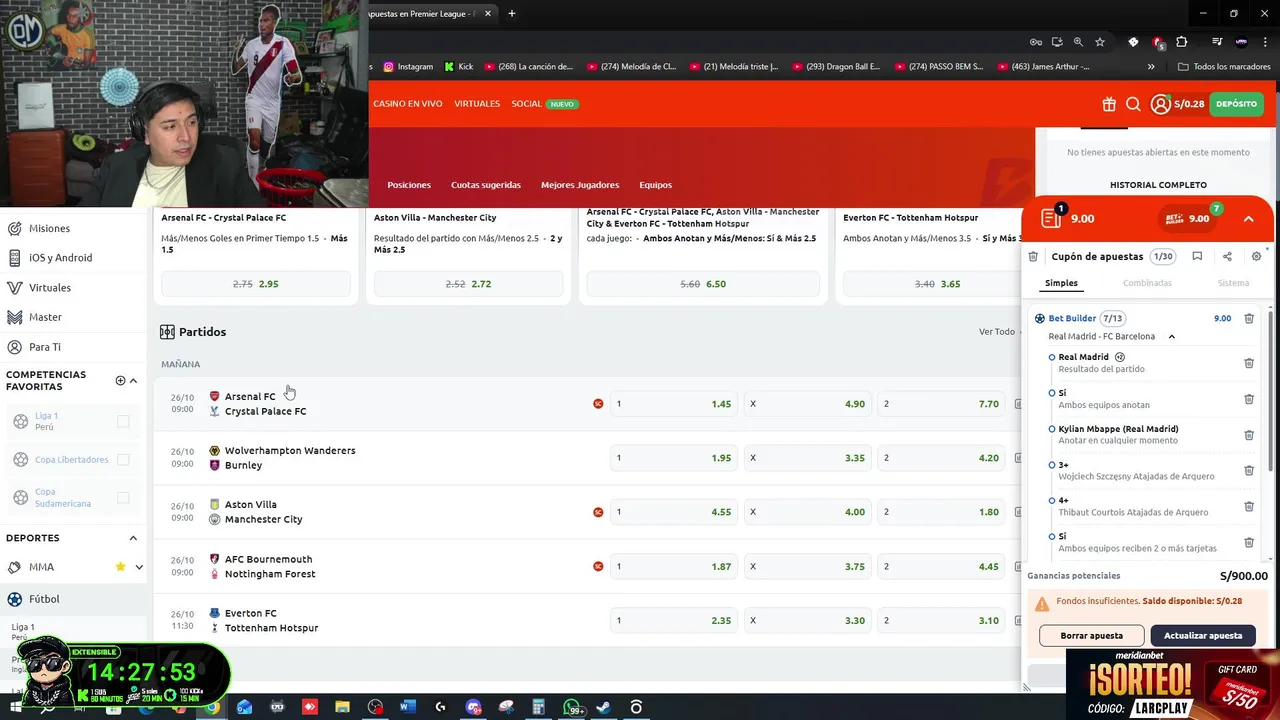Viewport: 1280px width, 720px height.
Task: Expand the MMA sport dropdown
Action: click(139, 567)
